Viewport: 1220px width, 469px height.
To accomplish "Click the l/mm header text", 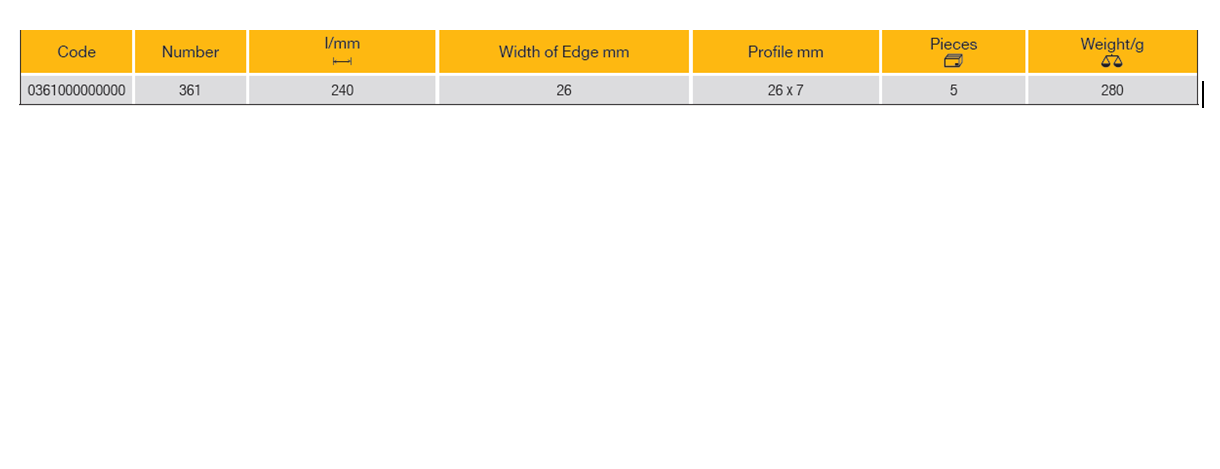I will click(342, 44).
